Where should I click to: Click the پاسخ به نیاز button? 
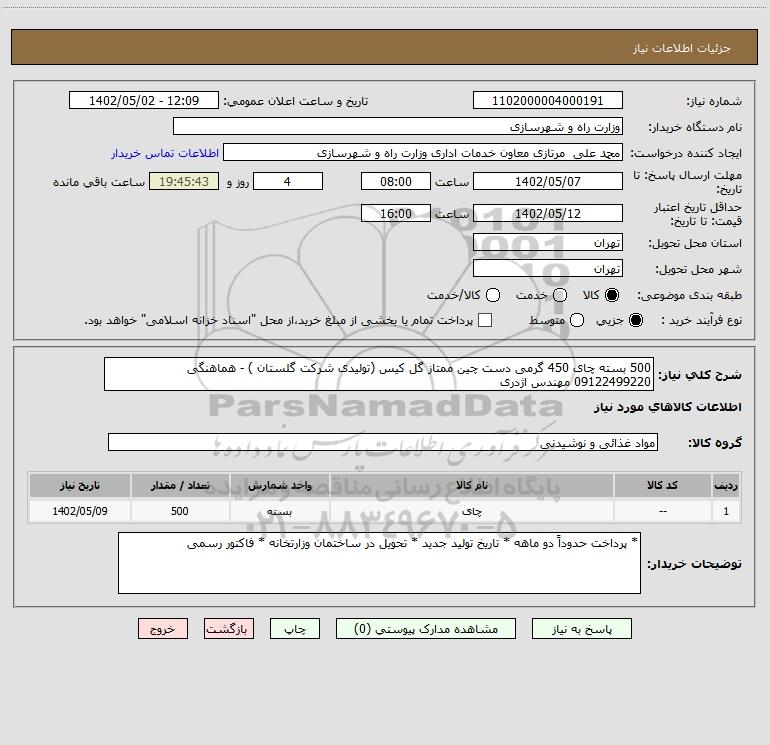pyautogui.click(x=582, y=629)
